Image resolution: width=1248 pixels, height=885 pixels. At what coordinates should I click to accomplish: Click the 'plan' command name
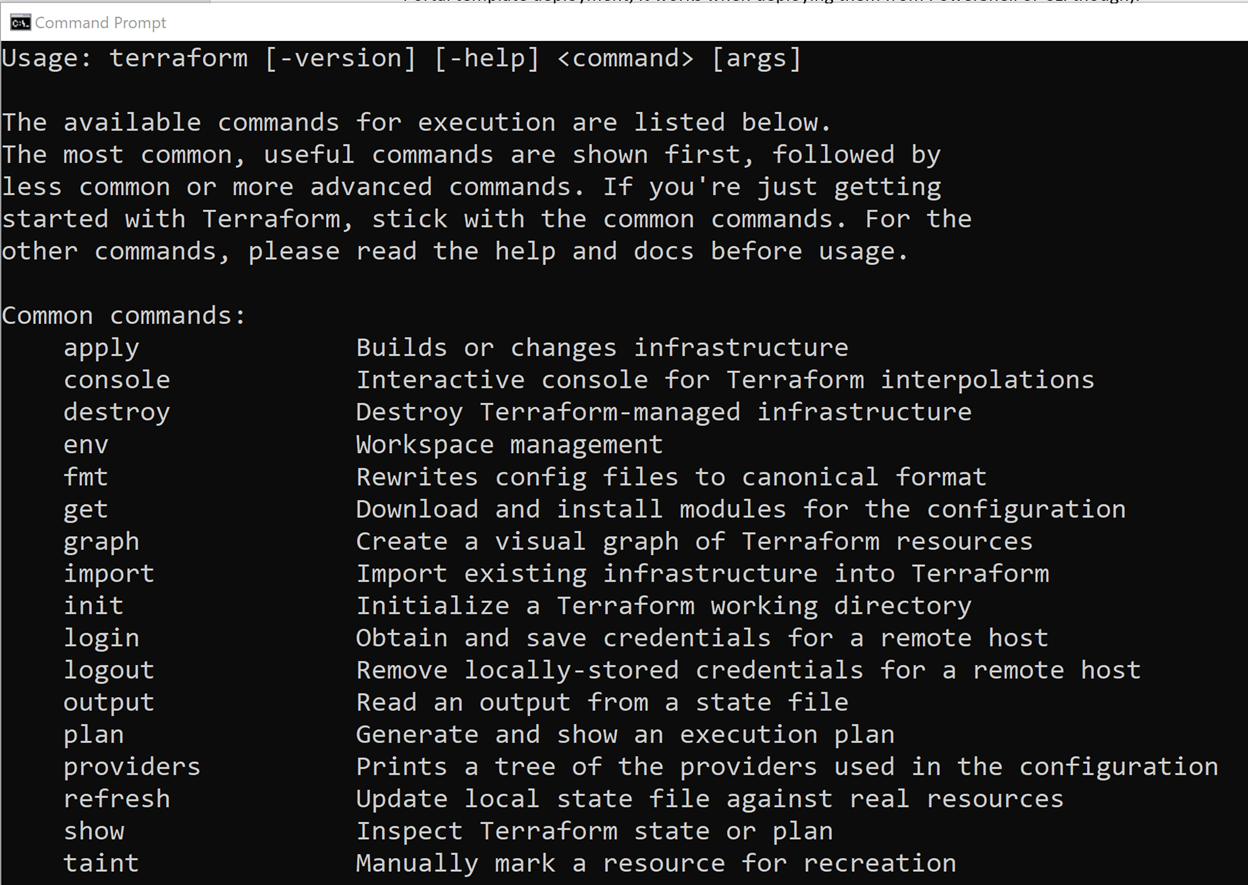tap(93, 735)
